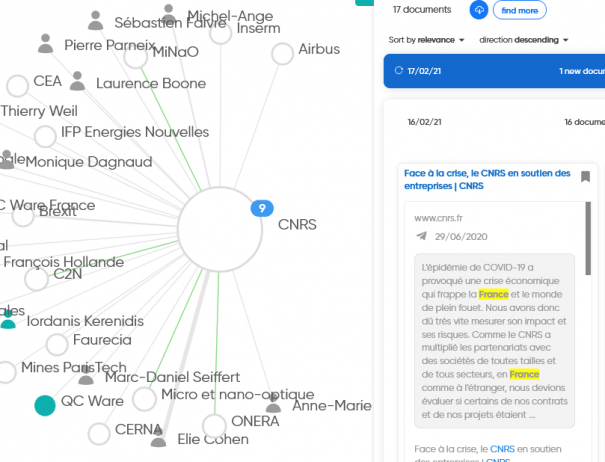Select the CERNA node circle
The image size is (605, 462).
[x=99, y=434]
